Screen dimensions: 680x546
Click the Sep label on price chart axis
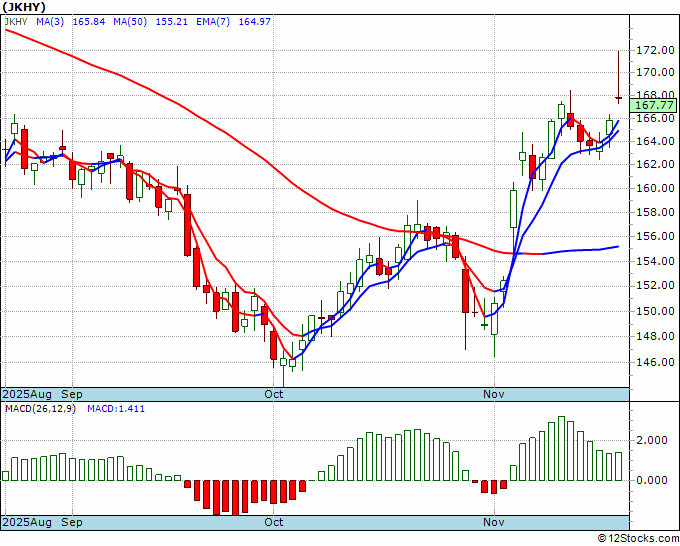point(72,394)
